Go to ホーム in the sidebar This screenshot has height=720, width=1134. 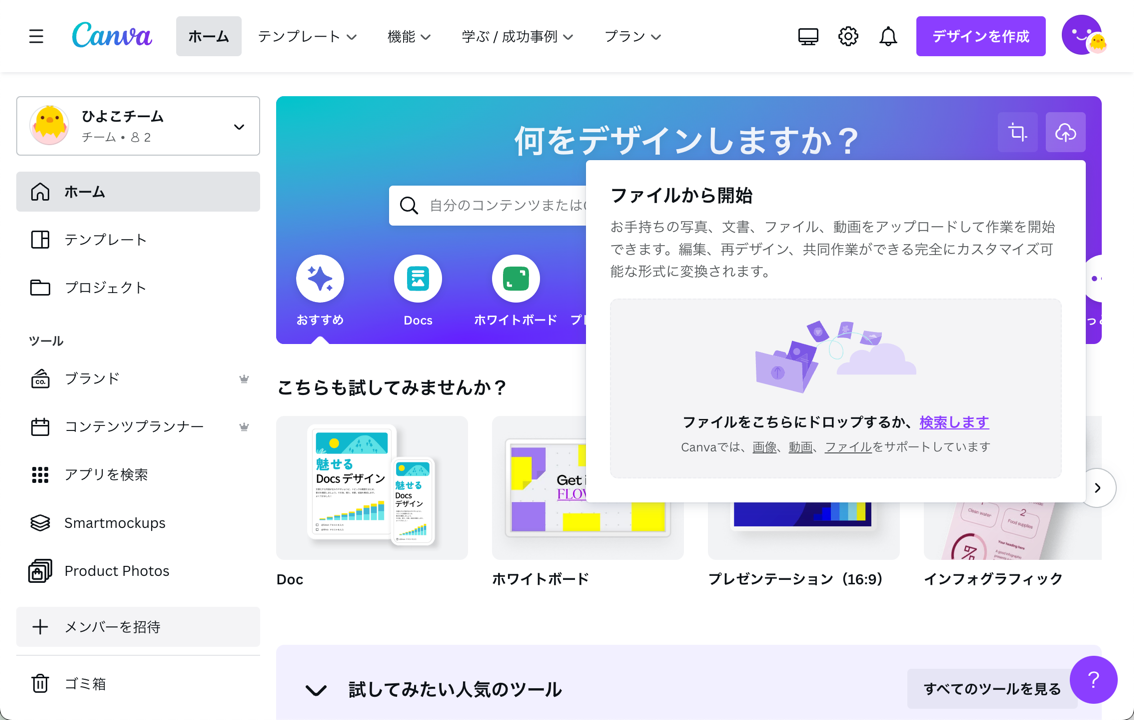[x=138, y=192]
